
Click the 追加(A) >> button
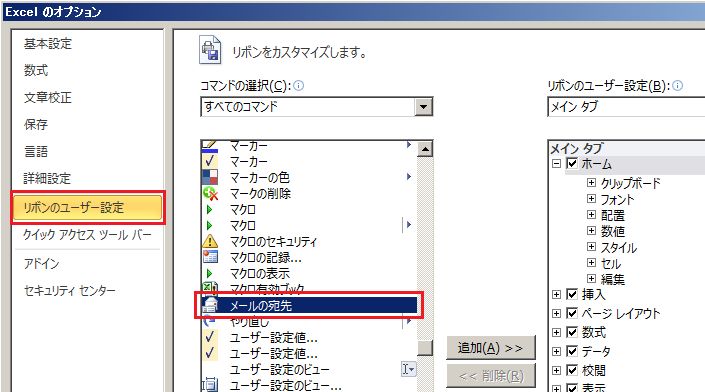point(491,347)
